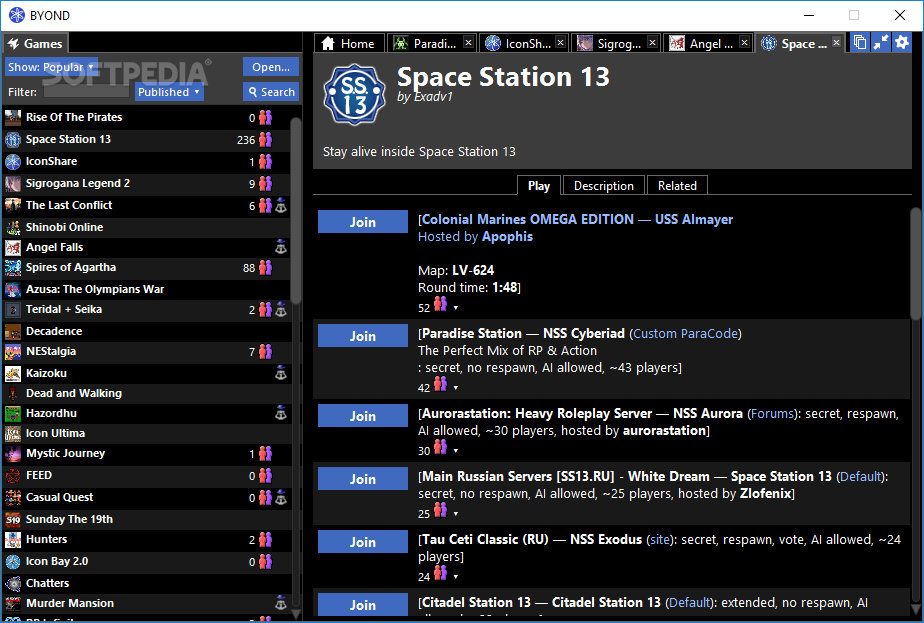This screenshot has width=924, height=623.
Task: Open the Tau Ceti site link
Action: [659, 540]
